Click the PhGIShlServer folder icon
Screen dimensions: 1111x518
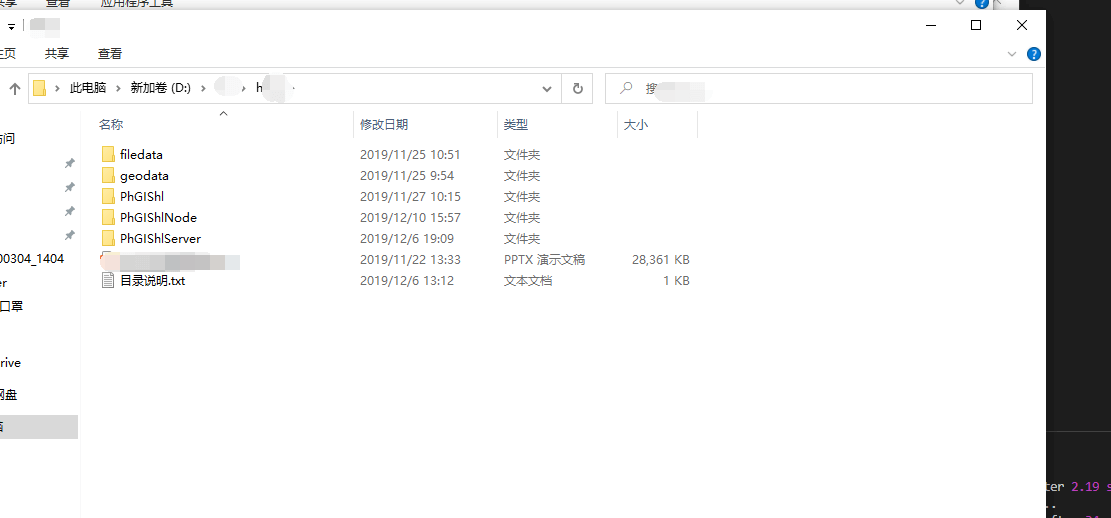pos(109,239)
